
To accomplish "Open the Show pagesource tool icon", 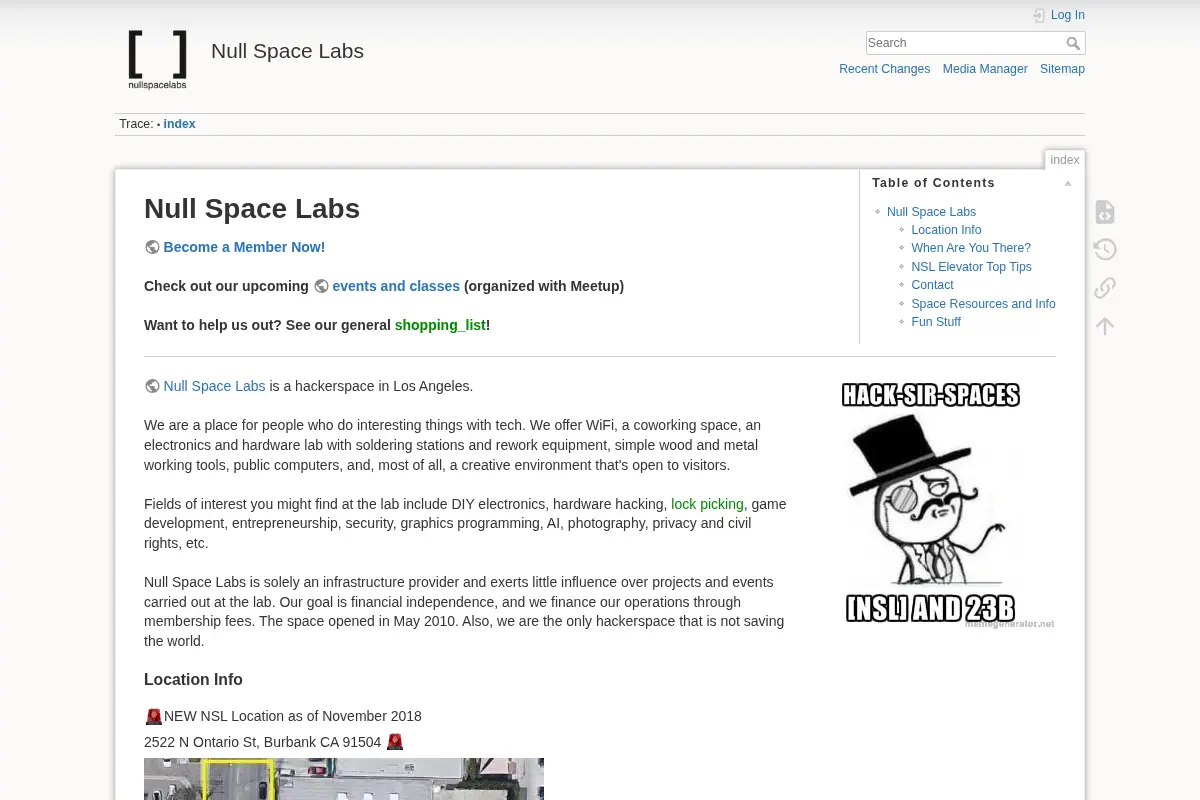I will (1104, 212).
